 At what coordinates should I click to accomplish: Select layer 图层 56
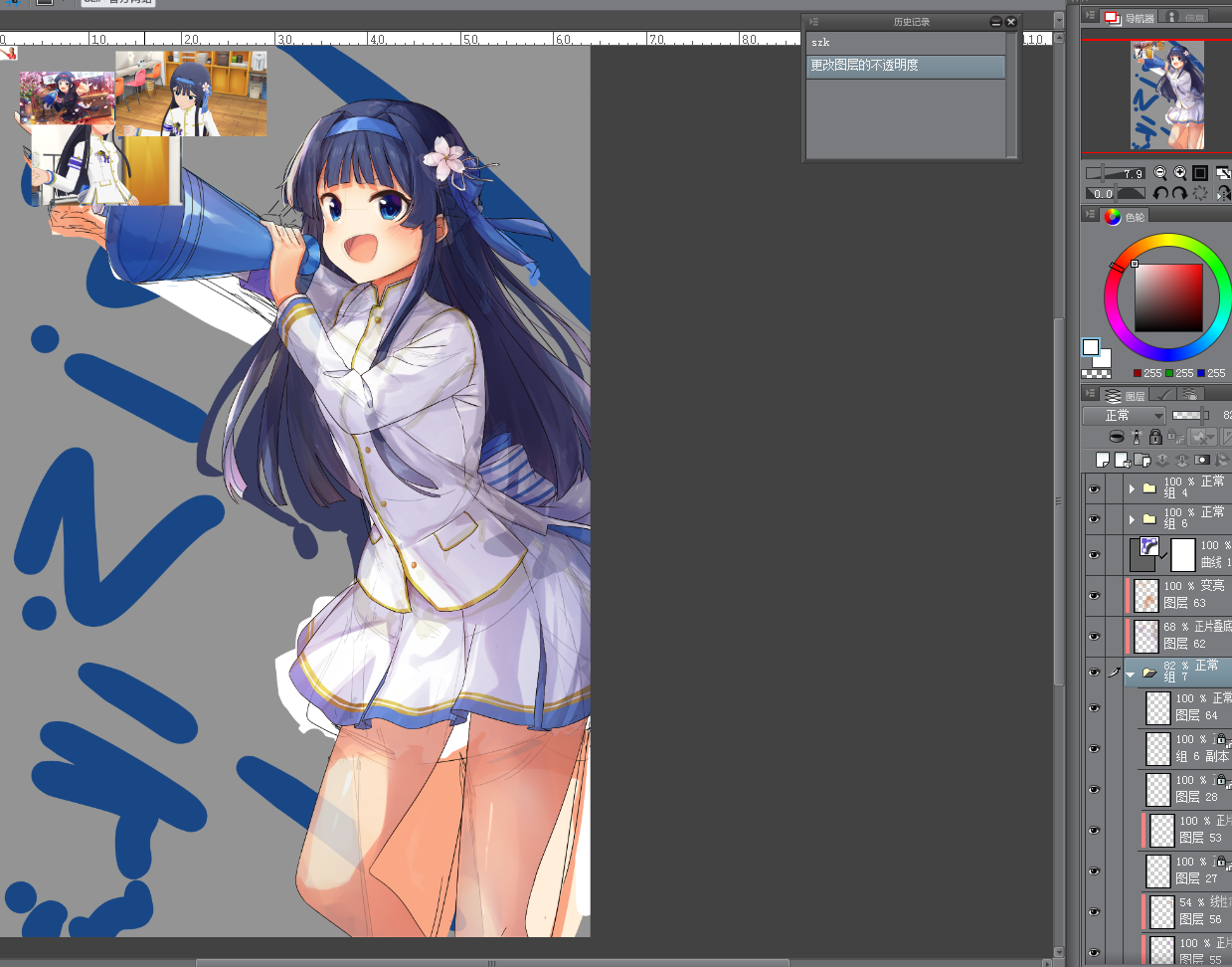(1184, 911)
